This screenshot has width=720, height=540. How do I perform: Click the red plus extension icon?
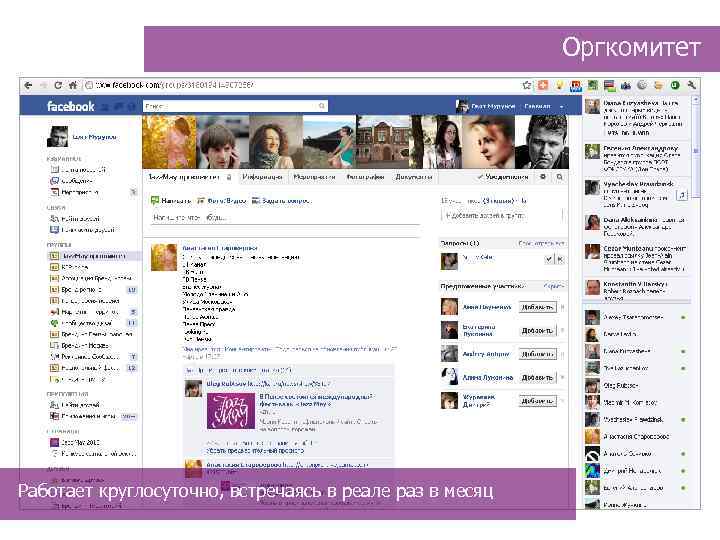543,85
